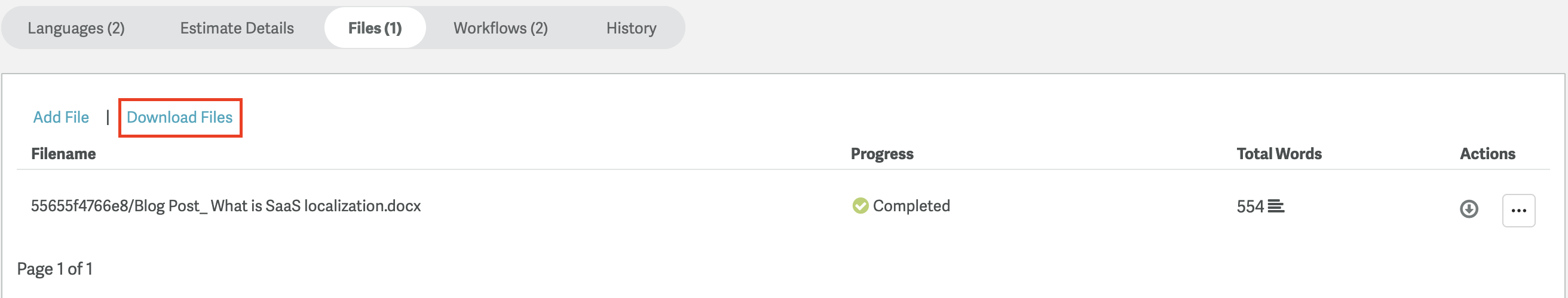The width and height of the screenshot is (1568, 298).
Task: Click the 554 total words value
Action: [x=1249, y=206]
